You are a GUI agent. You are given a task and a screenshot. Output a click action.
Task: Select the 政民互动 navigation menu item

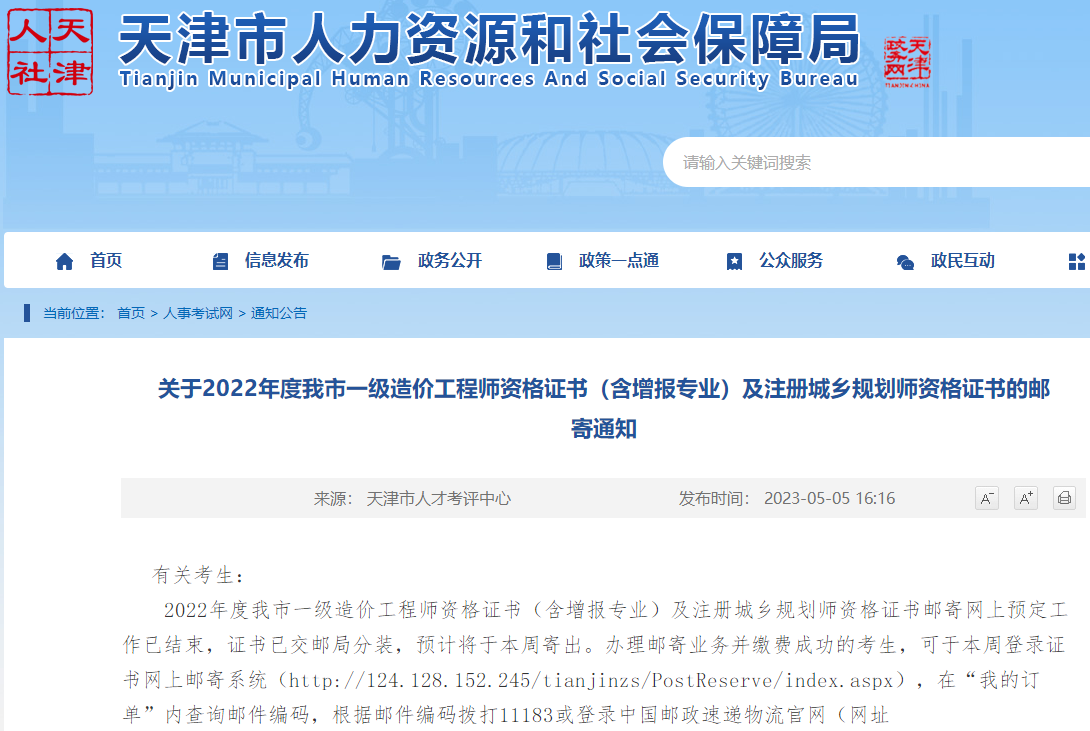pyautogui.click(x=962, y=261)
